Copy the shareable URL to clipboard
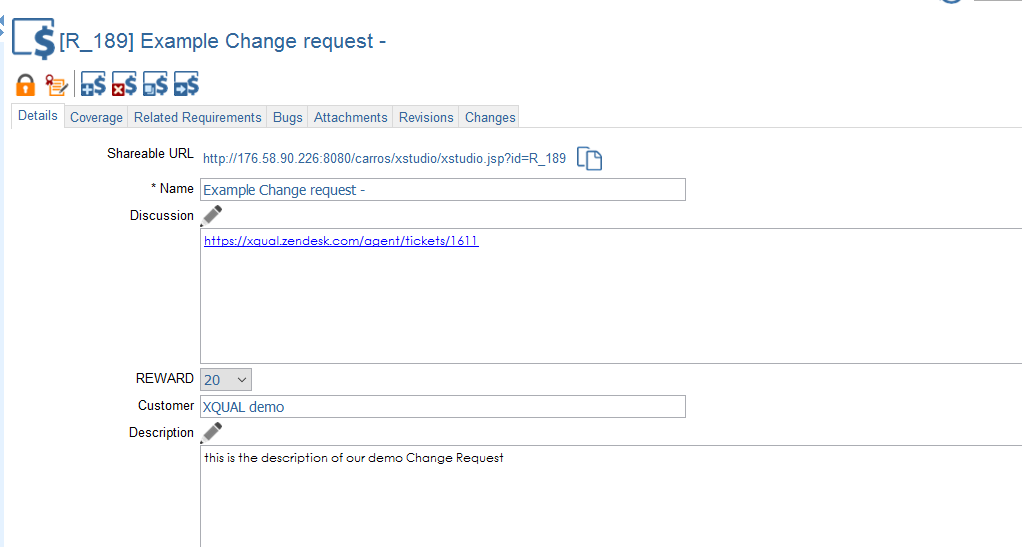Image resolution: width=1022 pixels, height=547 pixels. (x=589, y=159)
